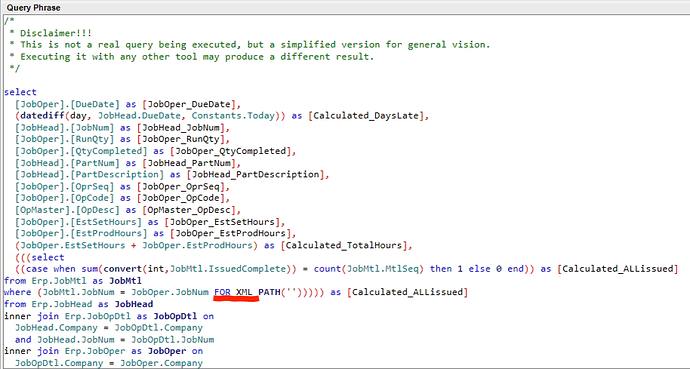Click 'from Erp.JobHead as JobHead' line

(x=78, y=304)
